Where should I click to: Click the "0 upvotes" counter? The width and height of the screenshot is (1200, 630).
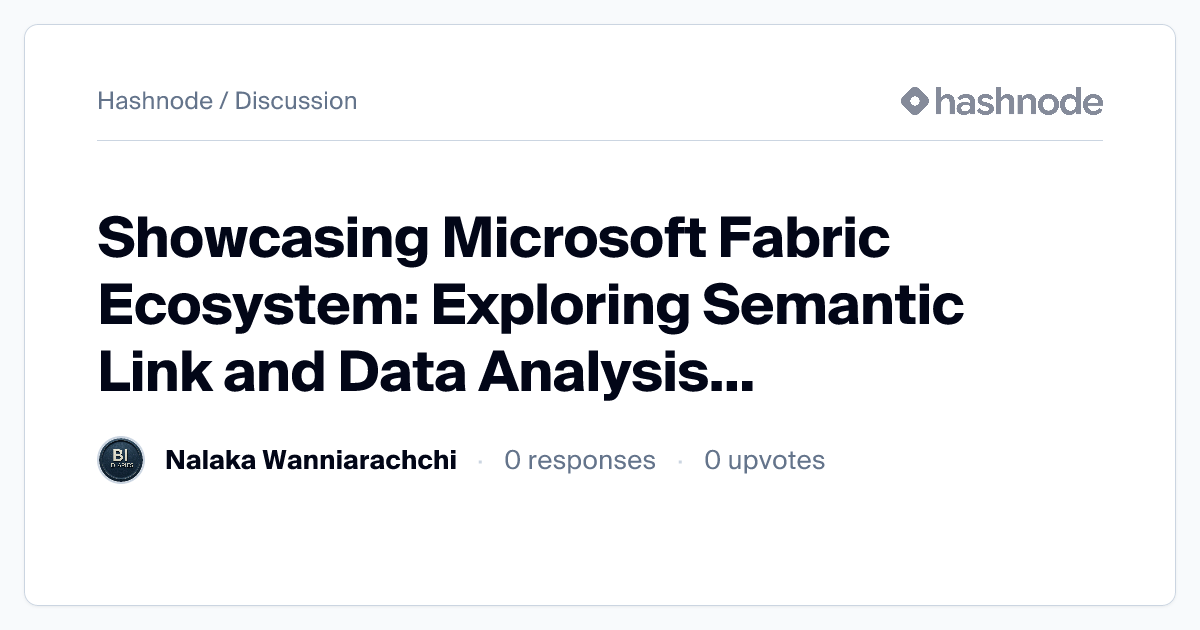click(765, 460)
